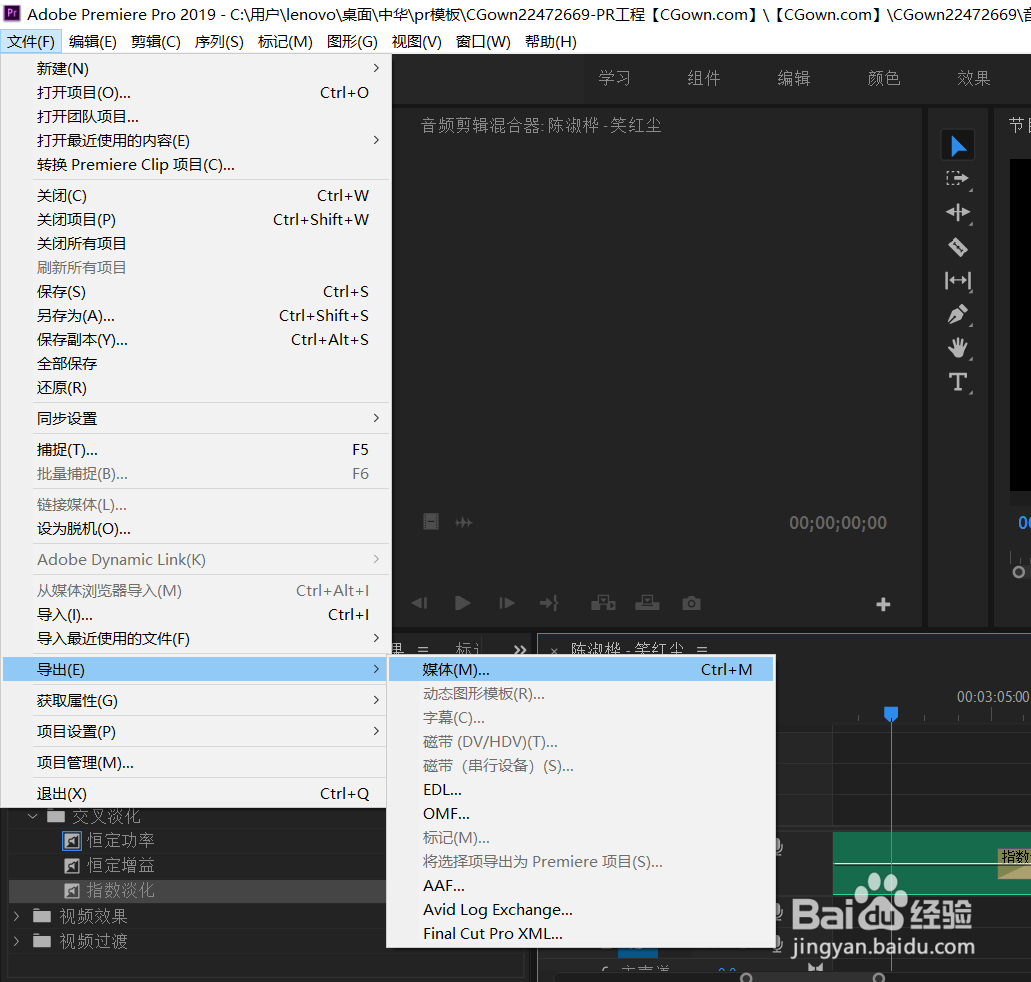Screen dimensions: 1031x982
Task: Collapse the 交叉淡化 folder
Action: pos(32,816)
